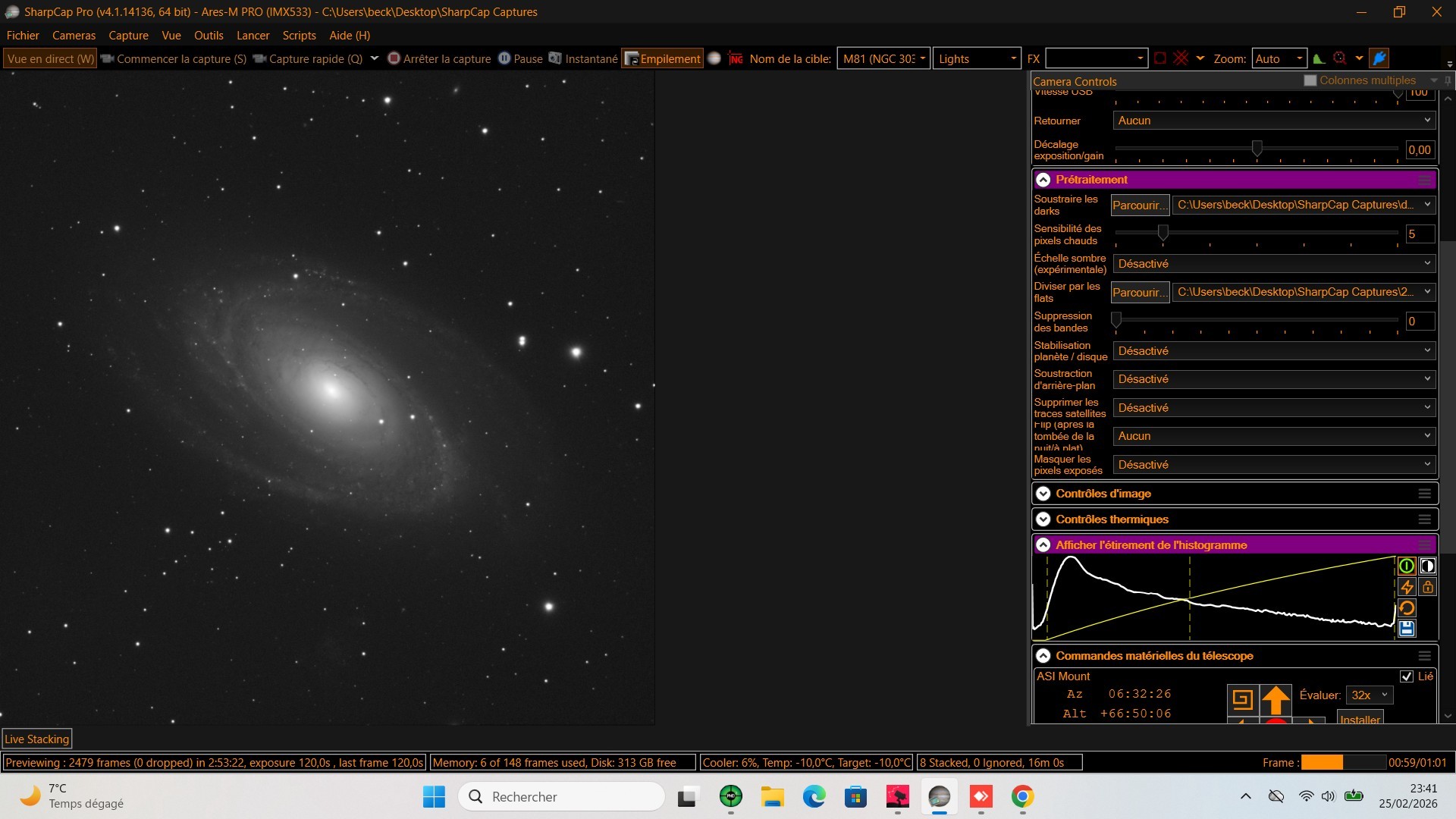The width and height of the screenshot is (1456, 819).
Task: Adjust the Décalage exposition/gain slider
Action: click(x=1257, y=149)
